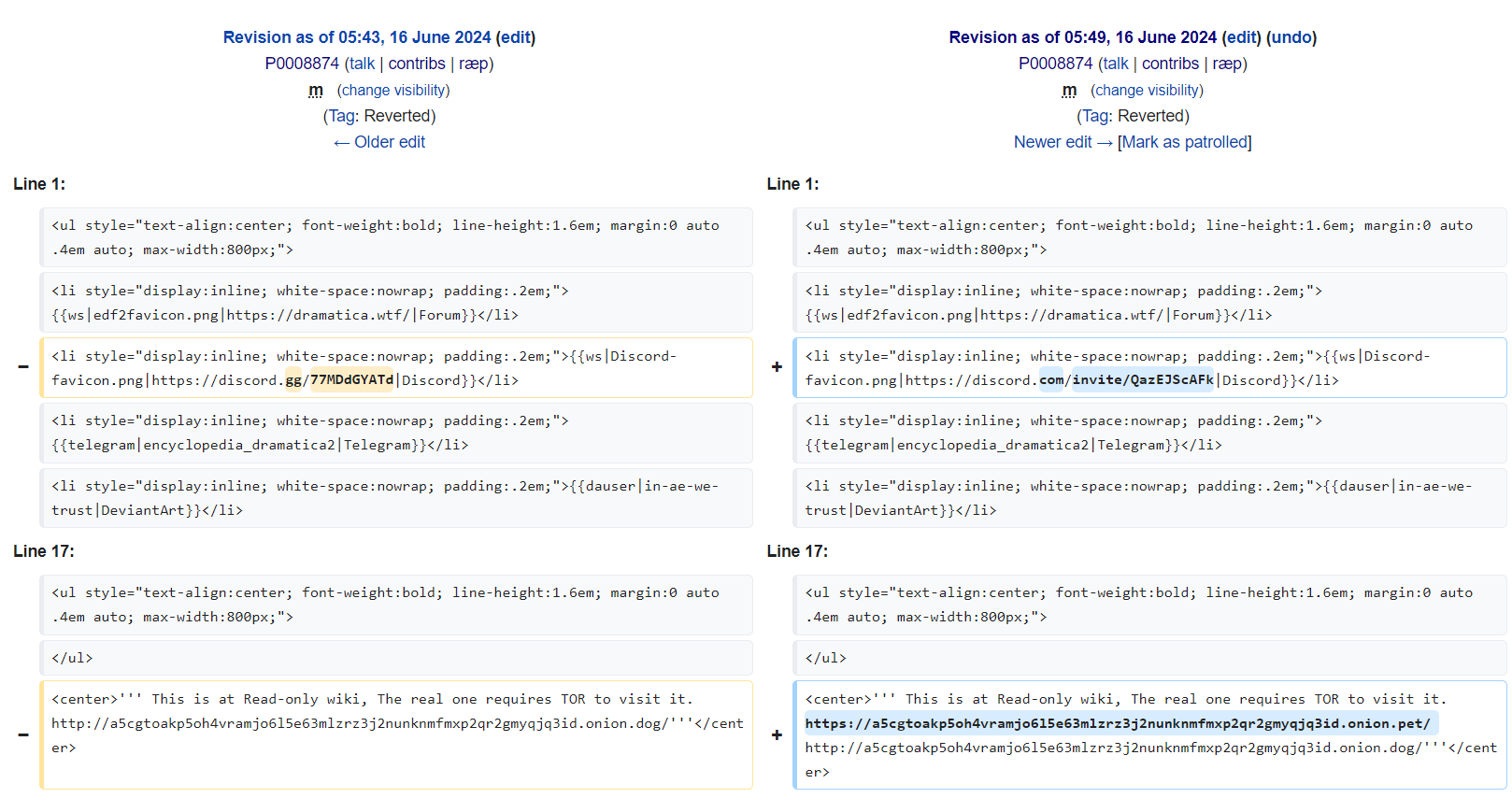Click the '</ul>' line in the 05:43 column
Screen dimensions: 1512x798
396,658
